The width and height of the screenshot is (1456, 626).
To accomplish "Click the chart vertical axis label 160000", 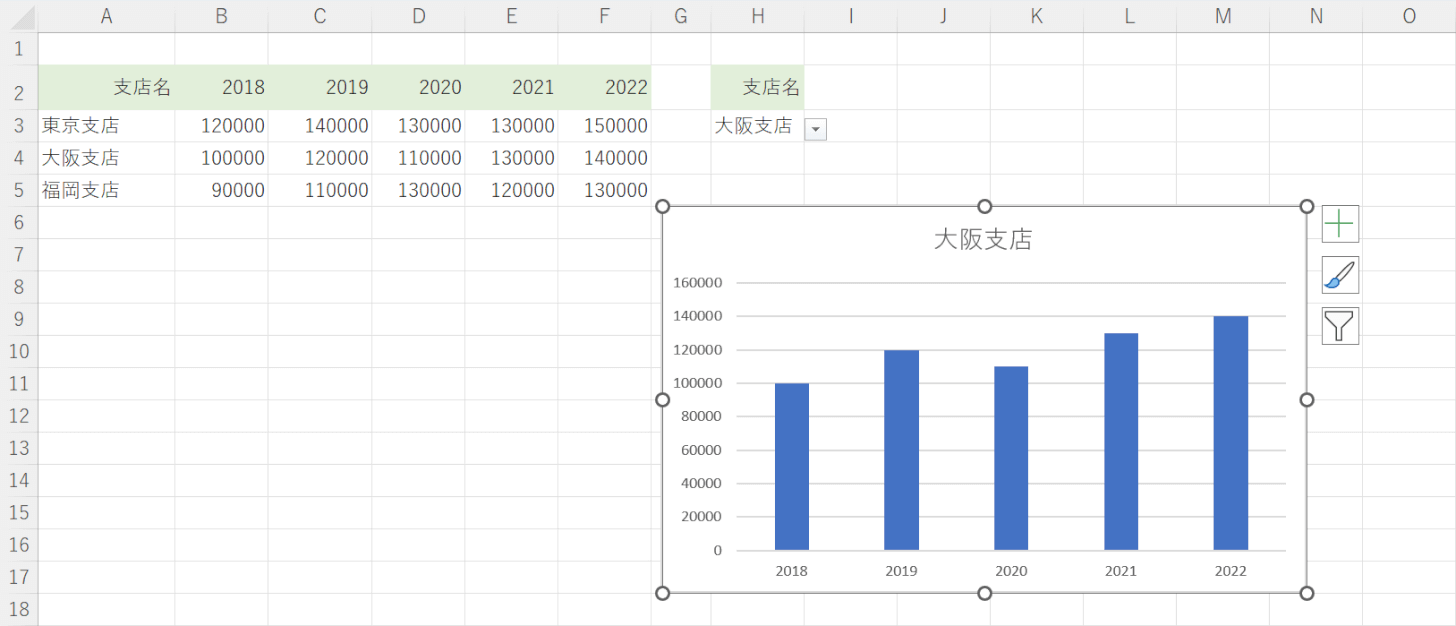I will click(x=697, y=283).
